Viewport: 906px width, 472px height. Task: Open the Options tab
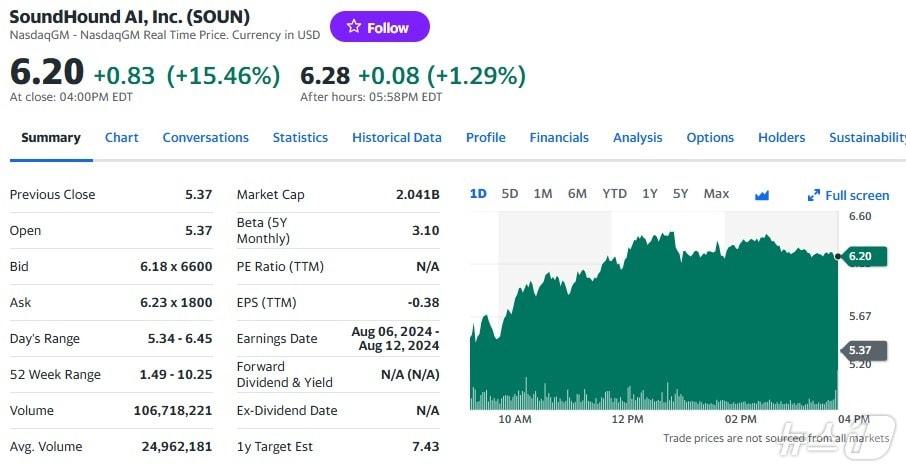(x=710, y=138)
